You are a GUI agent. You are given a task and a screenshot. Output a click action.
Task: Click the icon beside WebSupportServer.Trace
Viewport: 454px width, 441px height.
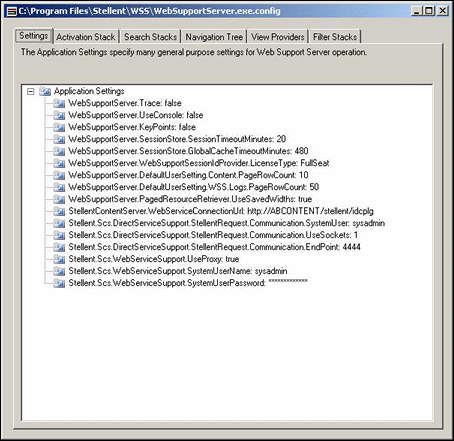59,103
